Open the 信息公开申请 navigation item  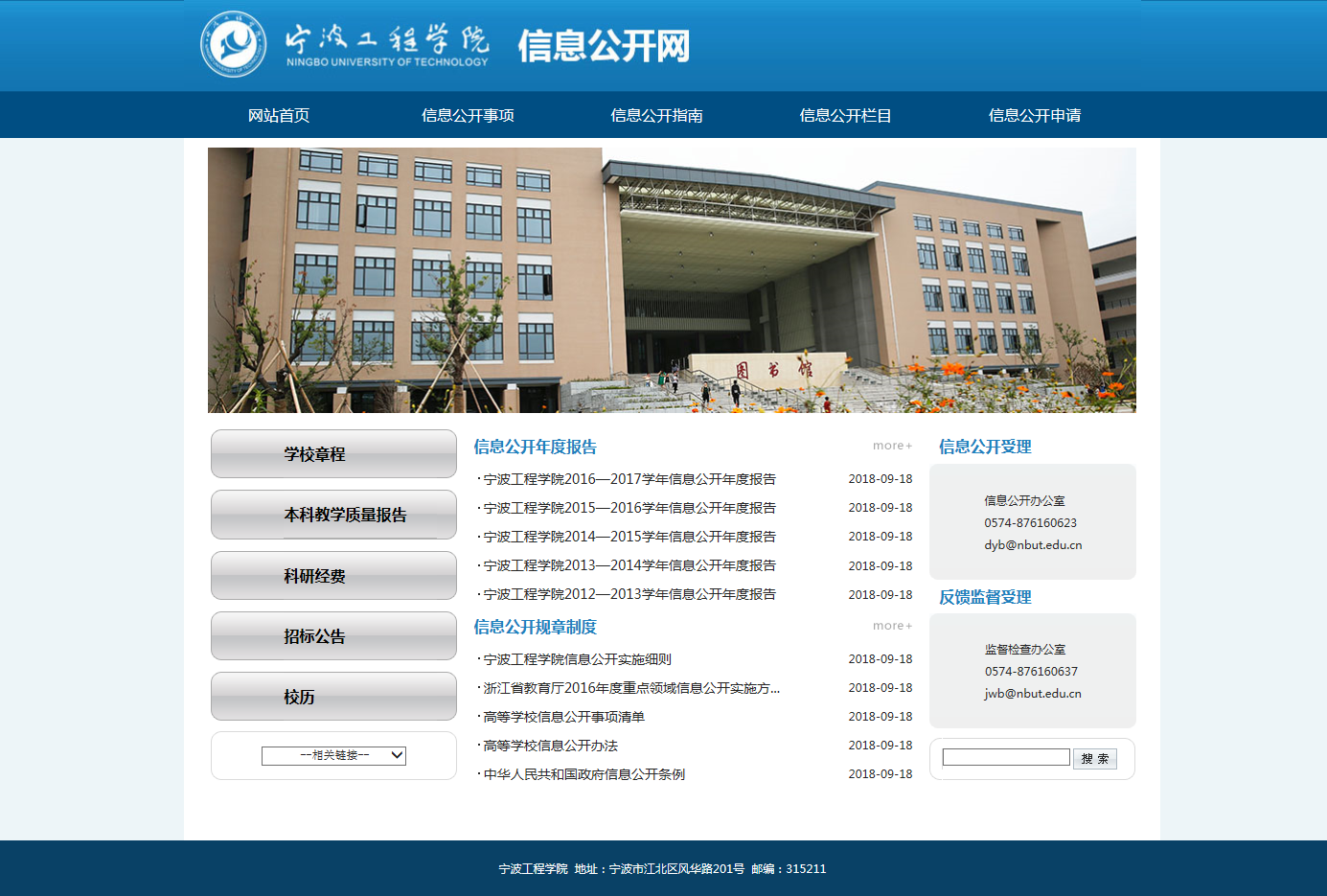[1034, 115]
